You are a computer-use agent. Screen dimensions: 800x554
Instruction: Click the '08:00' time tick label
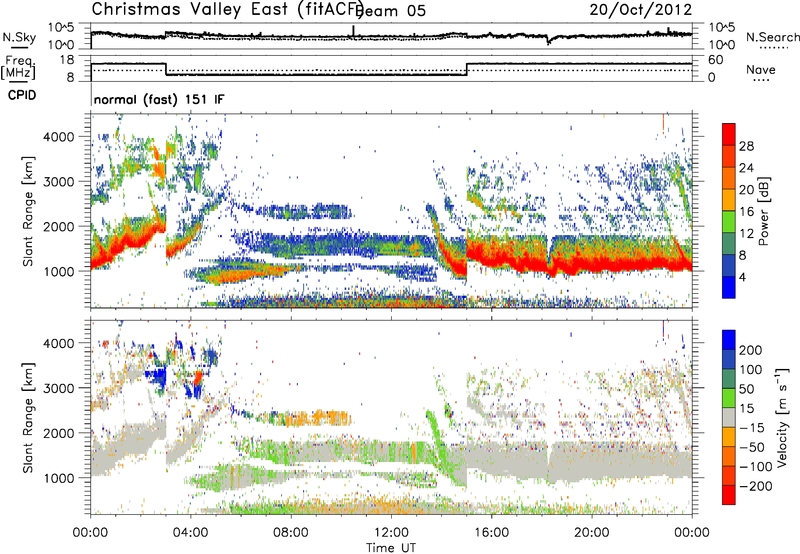290,533
